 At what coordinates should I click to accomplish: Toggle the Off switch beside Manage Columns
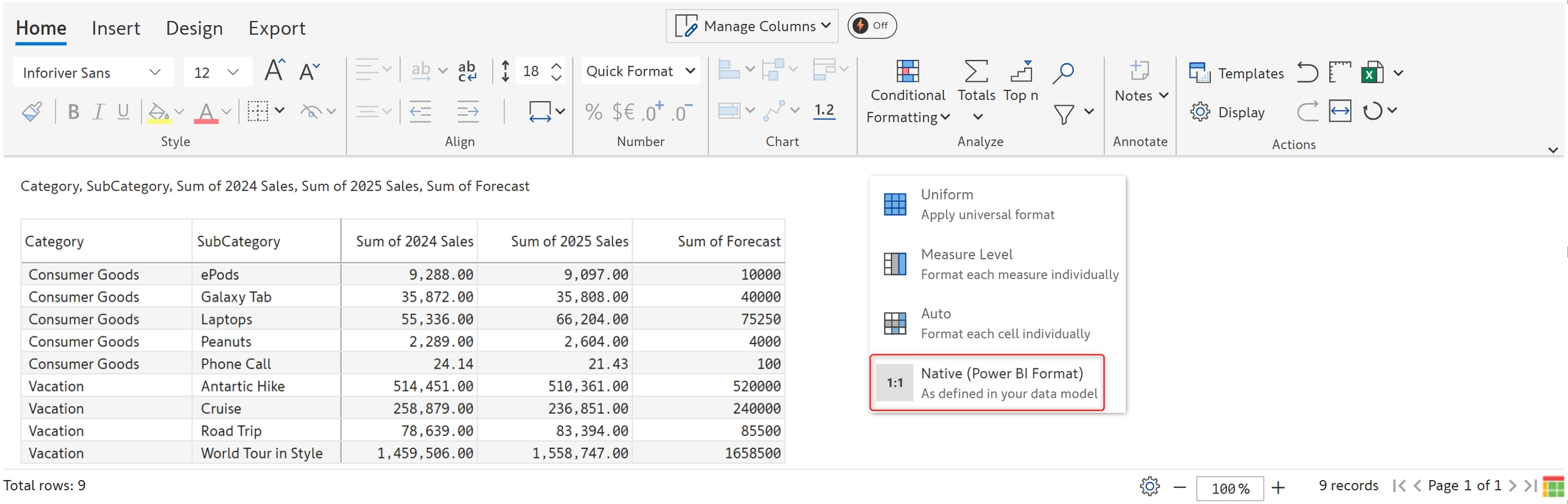tap(872, 26)
